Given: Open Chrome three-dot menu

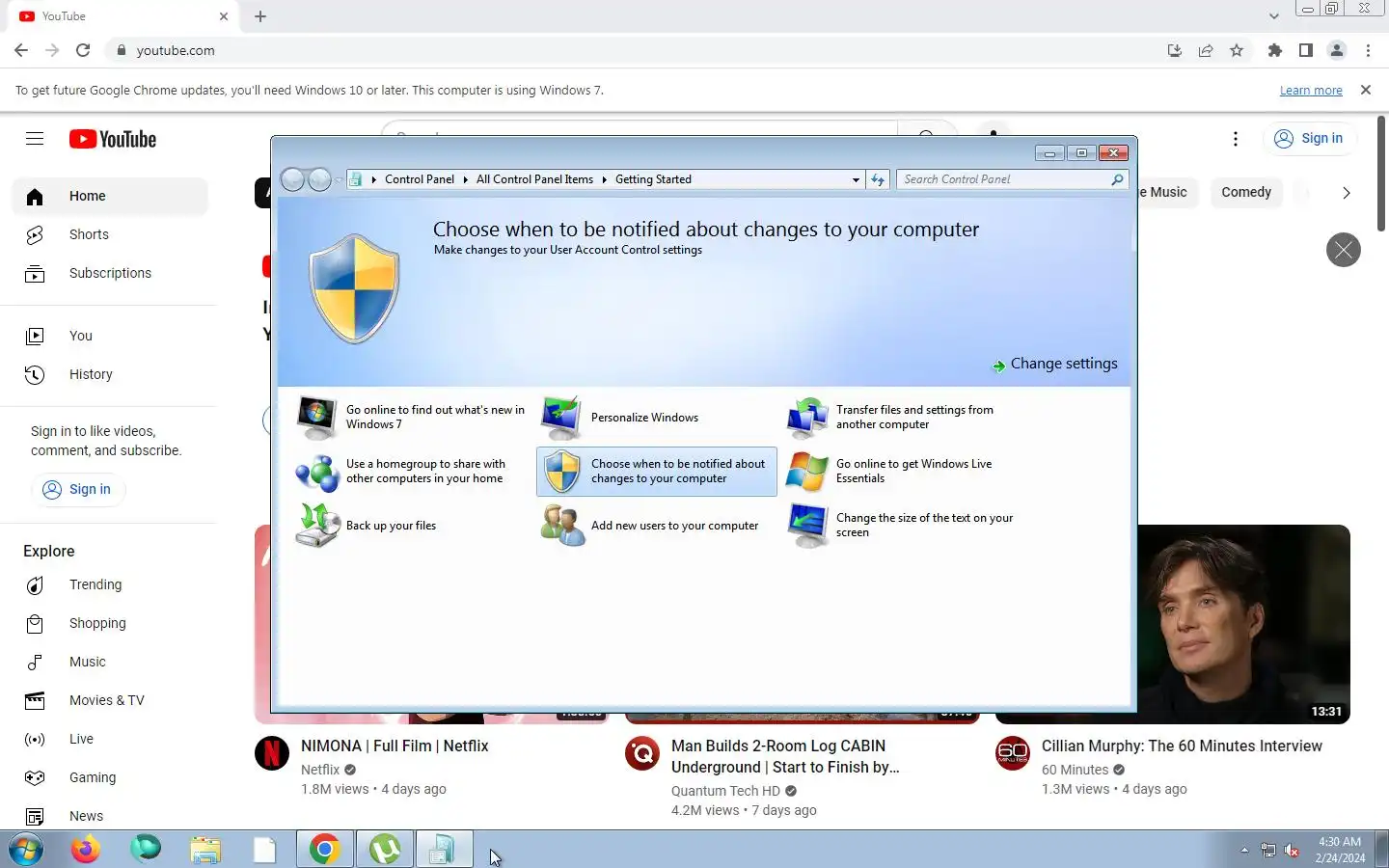Looking at the screenshot, I should tap(1368, 50).
